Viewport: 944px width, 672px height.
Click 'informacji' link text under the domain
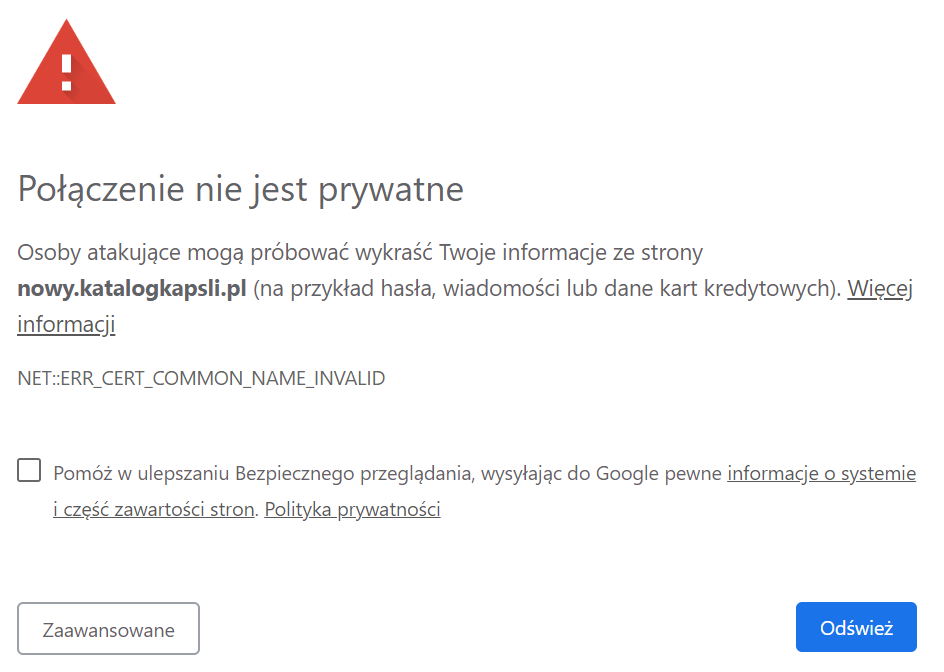(x=66, y=324)
